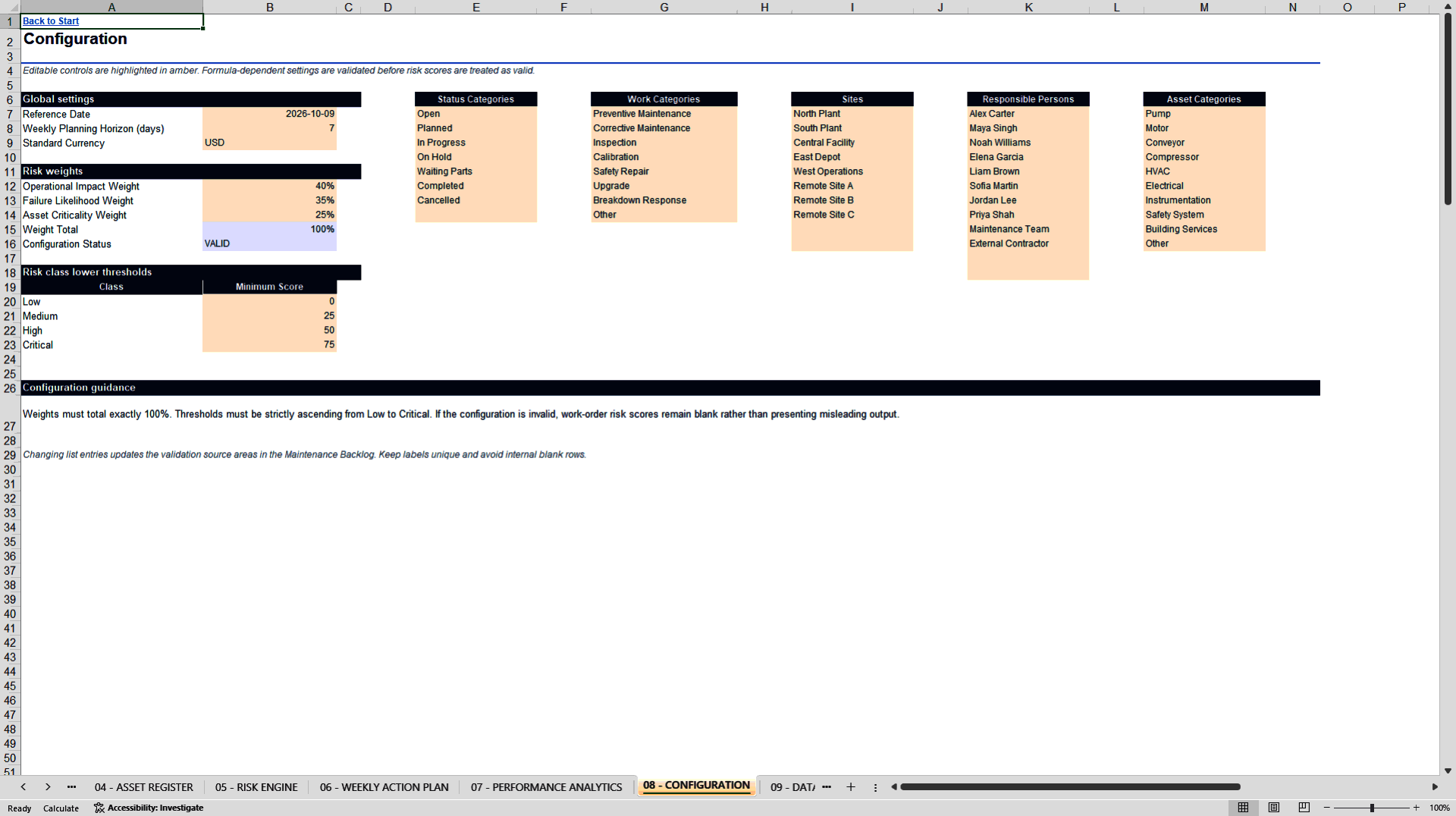
Task: Select the 08 - CONFIGURATION sheet tab
Action: click(x=696, y=786)
